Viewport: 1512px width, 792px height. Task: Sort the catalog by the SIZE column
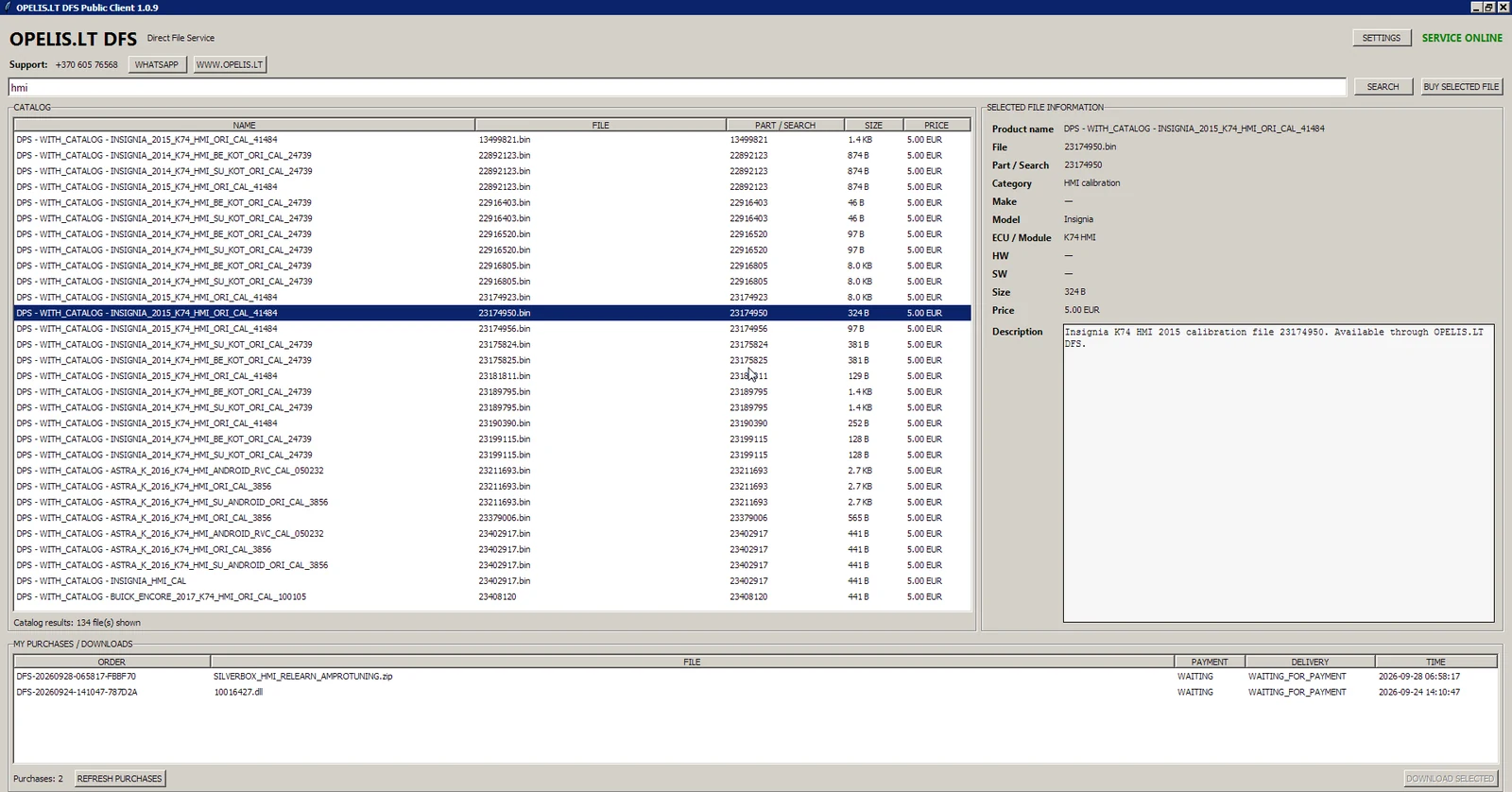(873, 125)
